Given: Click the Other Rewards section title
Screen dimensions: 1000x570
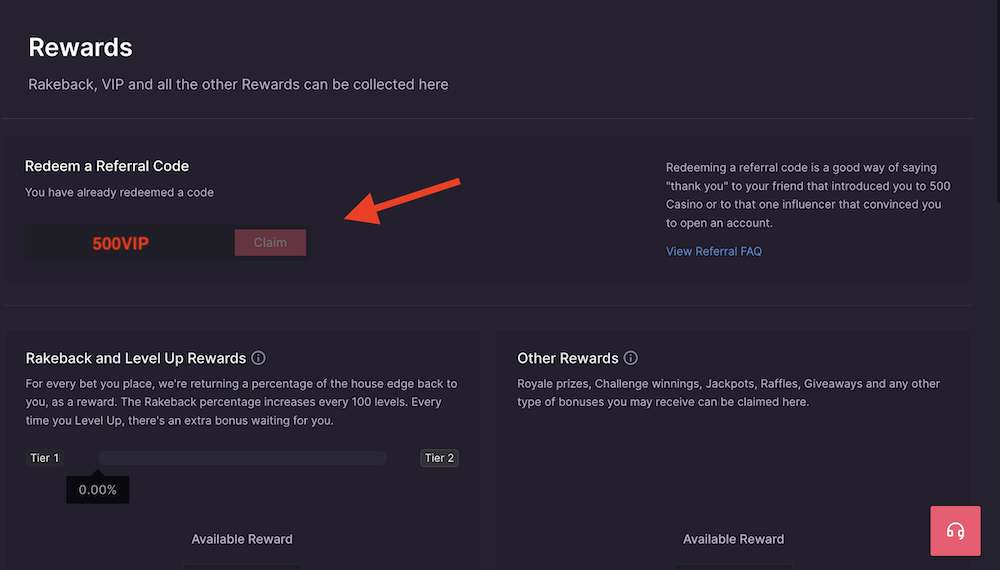Looking at the screenshot, I should click(568, 358).
